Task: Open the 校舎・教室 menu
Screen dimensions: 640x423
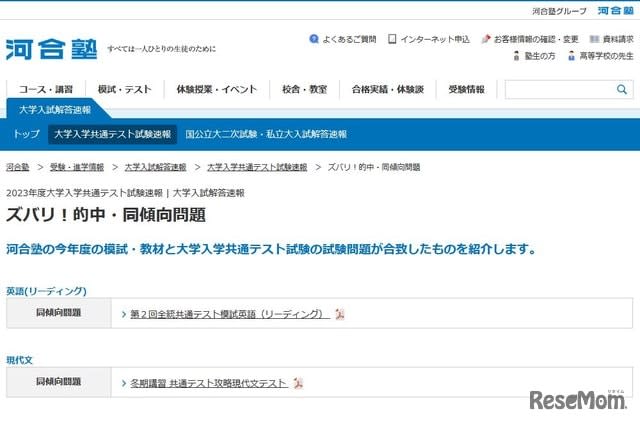Action: [x=304, y=89]
